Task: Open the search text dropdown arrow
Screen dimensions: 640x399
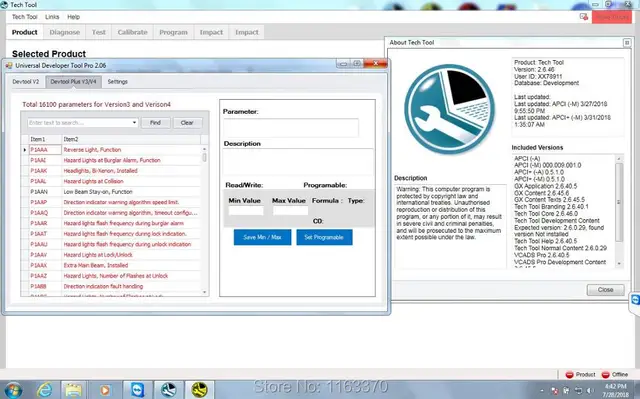Action: (x=134, y=123)
